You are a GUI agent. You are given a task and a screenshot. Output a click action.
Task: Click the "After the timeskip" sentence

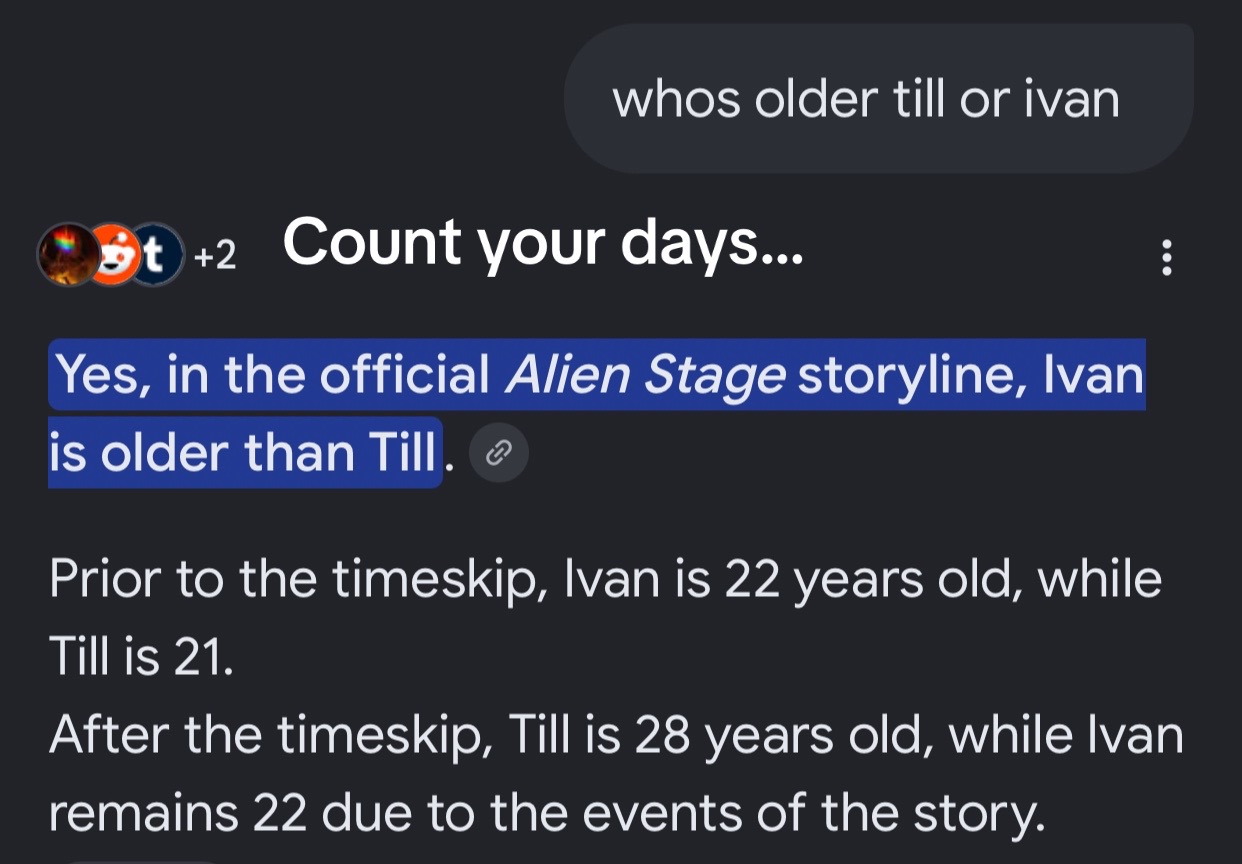[x=274, y=736]
